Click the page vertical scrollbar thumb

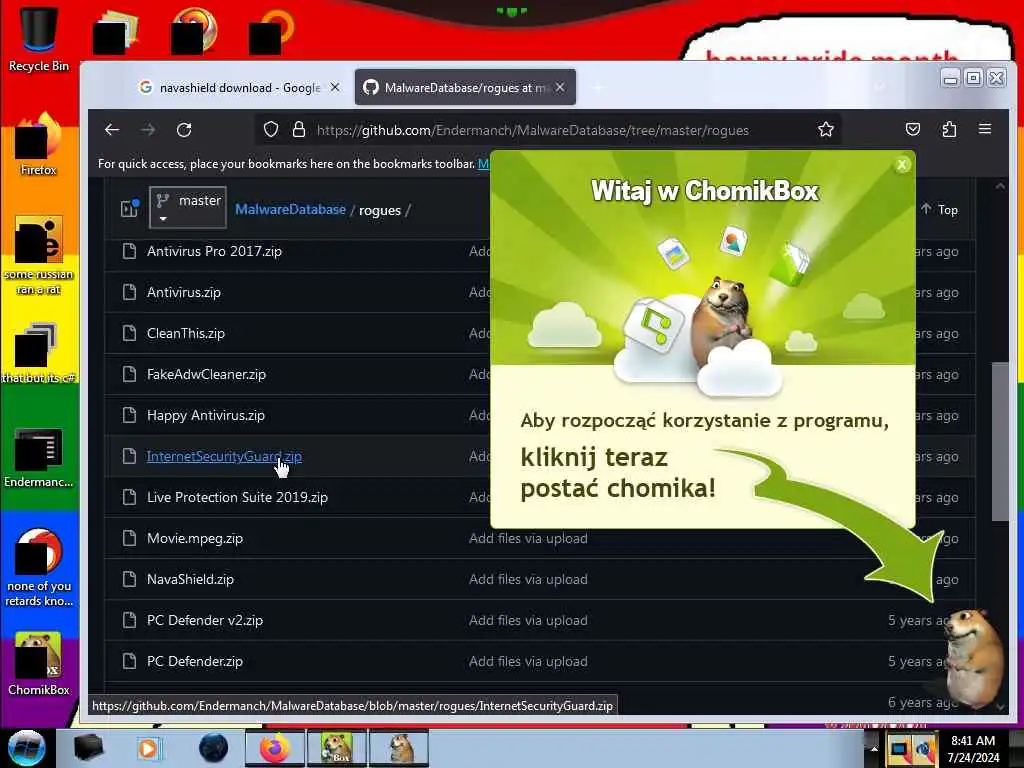click(x=1000, y=441)
